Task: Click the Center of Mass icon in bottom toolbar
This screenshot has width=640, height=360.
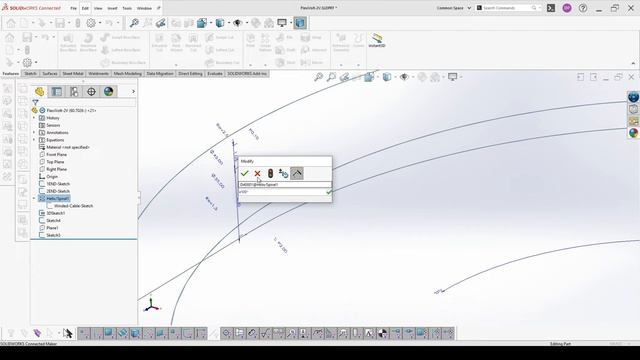Action: [x=382, y=333]
